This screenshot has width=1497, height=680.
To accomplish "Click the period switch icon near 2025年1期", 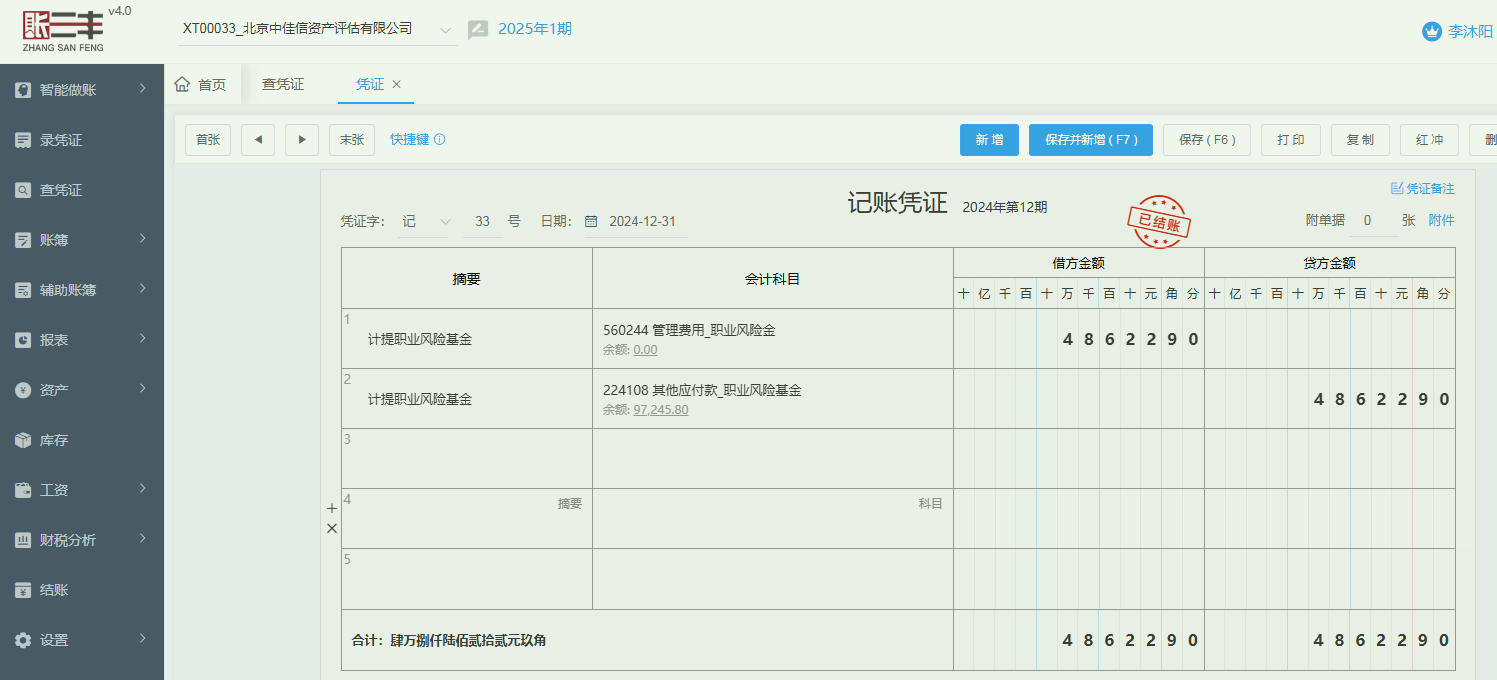I will click(478, 30).
